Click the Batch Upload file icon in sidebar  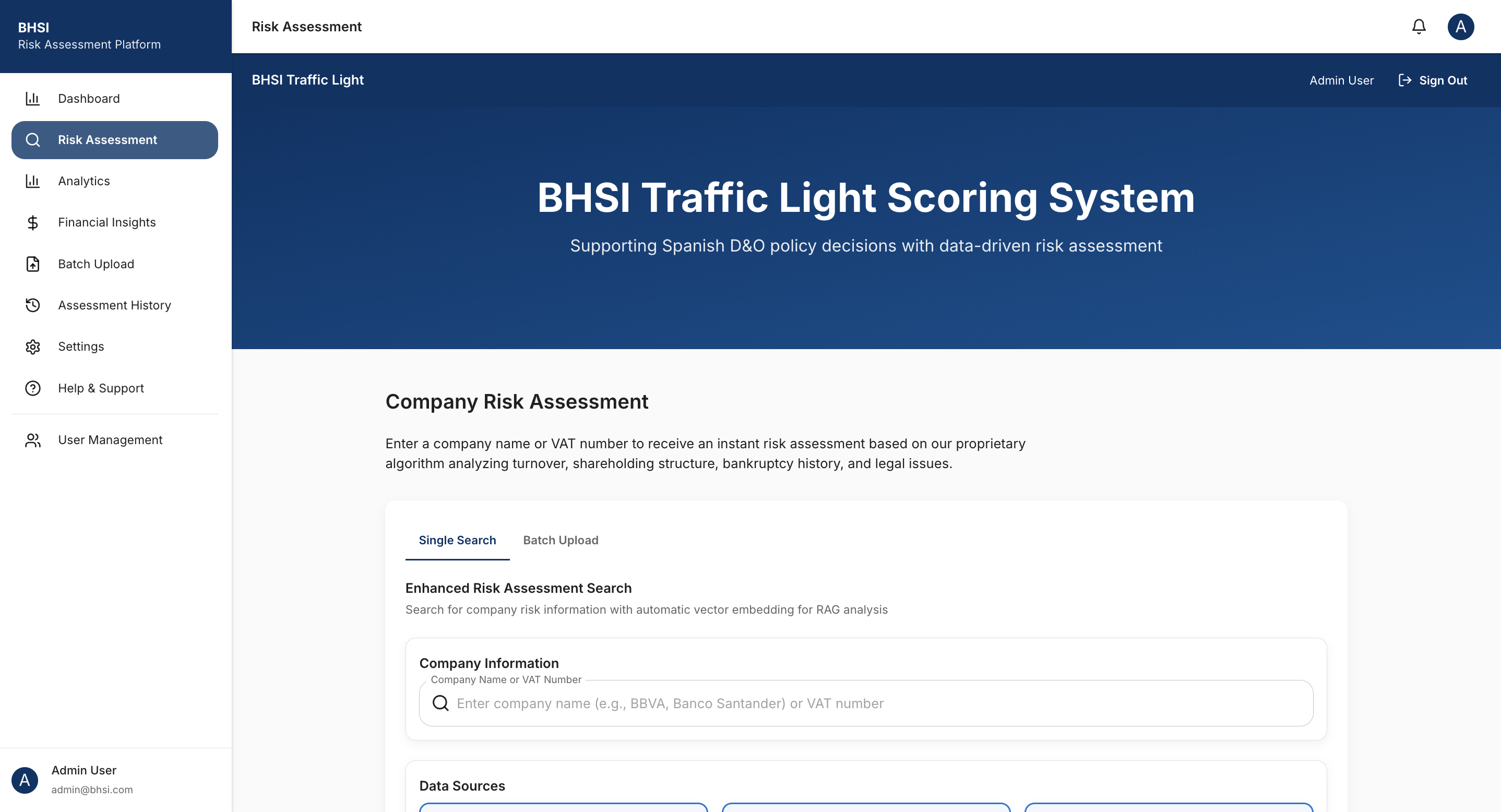click(x=33, y=264)
